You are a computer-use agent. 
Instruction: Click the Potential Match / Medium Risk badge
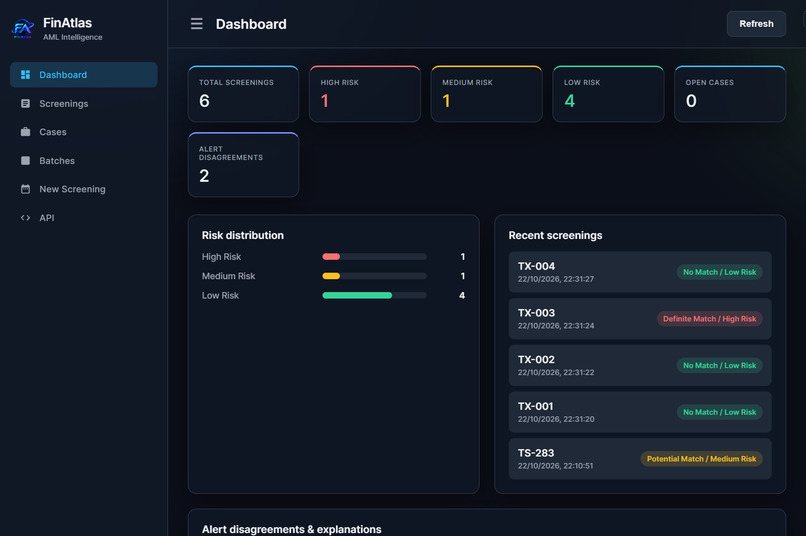[702, 459]
